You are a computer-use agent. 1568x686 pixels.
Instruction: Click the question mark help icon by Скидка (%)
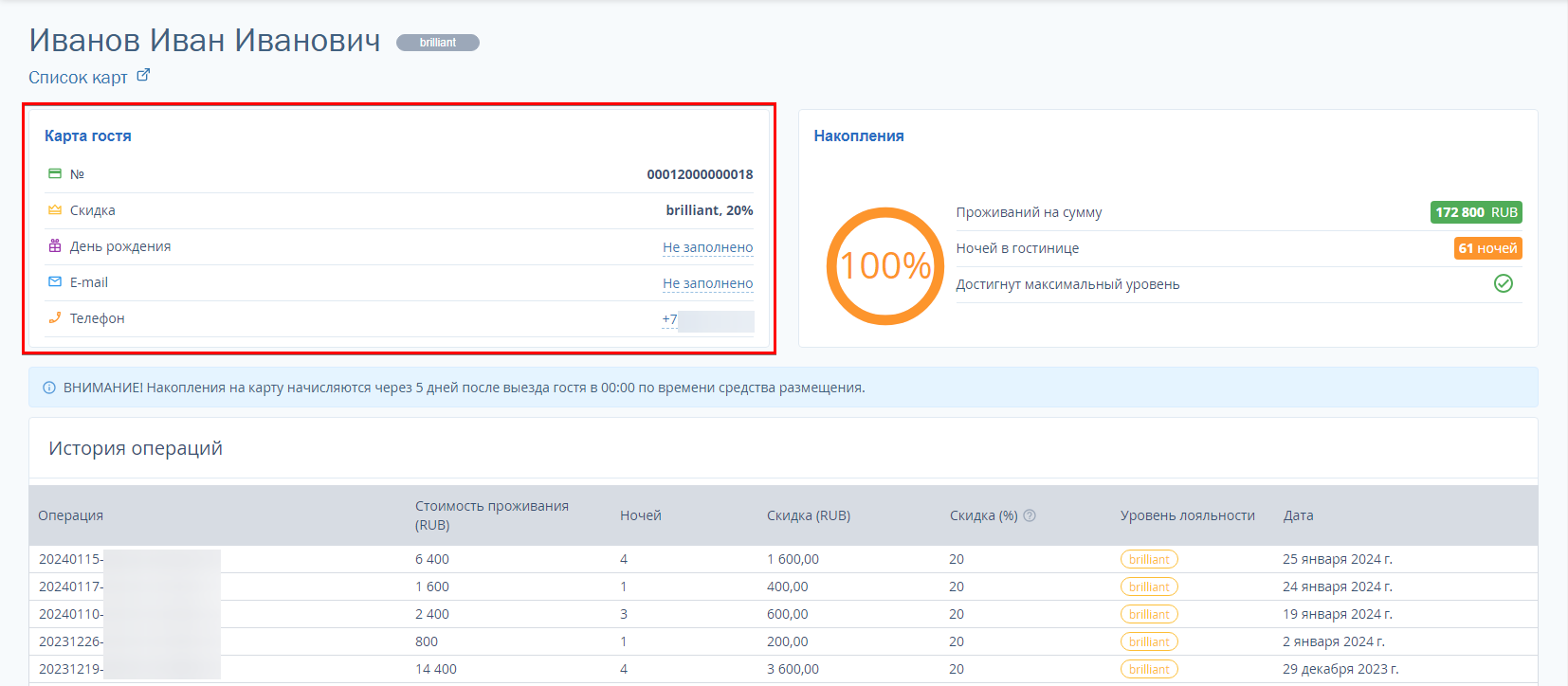click(1030, 515)
